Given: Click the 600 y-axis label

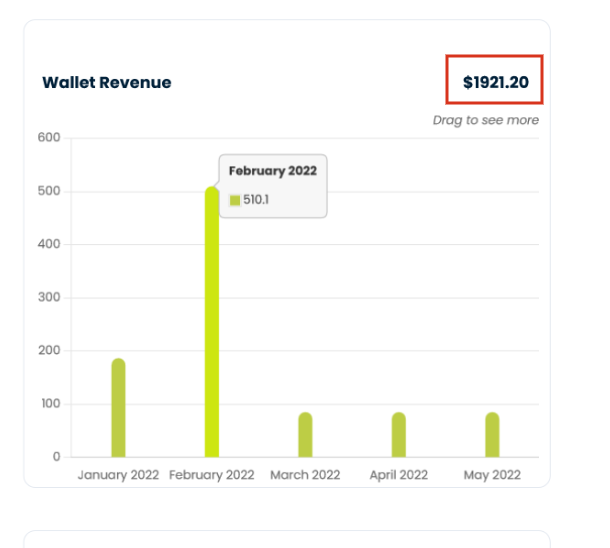Looking at the screenshot, I should coord(49,137).
